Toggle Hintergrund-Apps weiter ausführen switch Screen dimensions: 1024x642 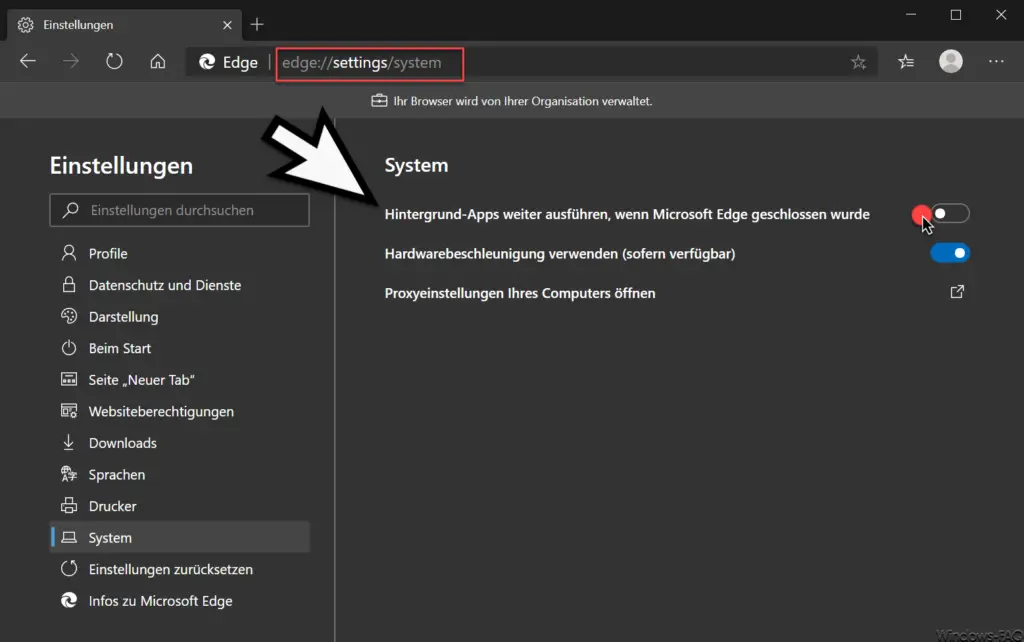950,214
